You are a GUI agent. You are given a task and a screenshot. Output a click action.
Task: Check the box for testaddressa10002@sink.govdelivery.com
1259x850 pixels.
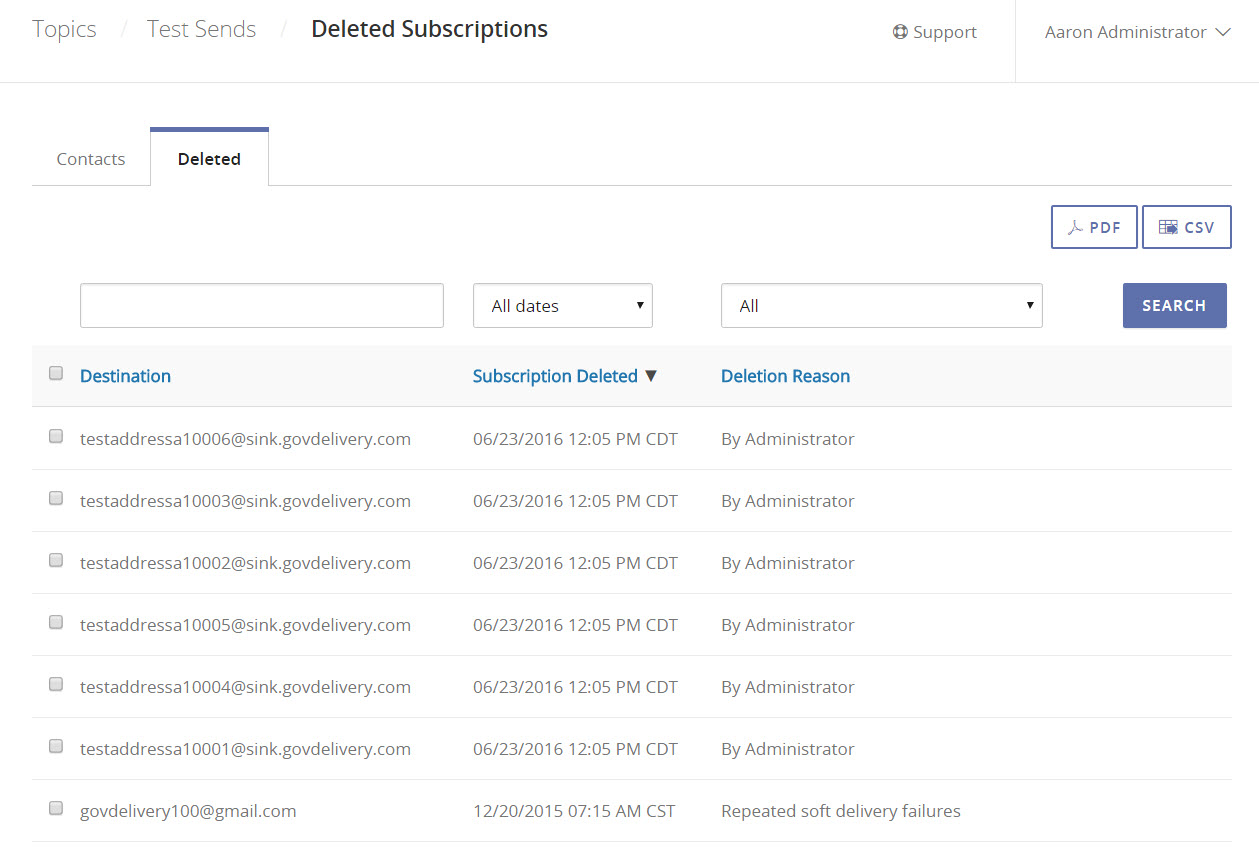point(56,560)
